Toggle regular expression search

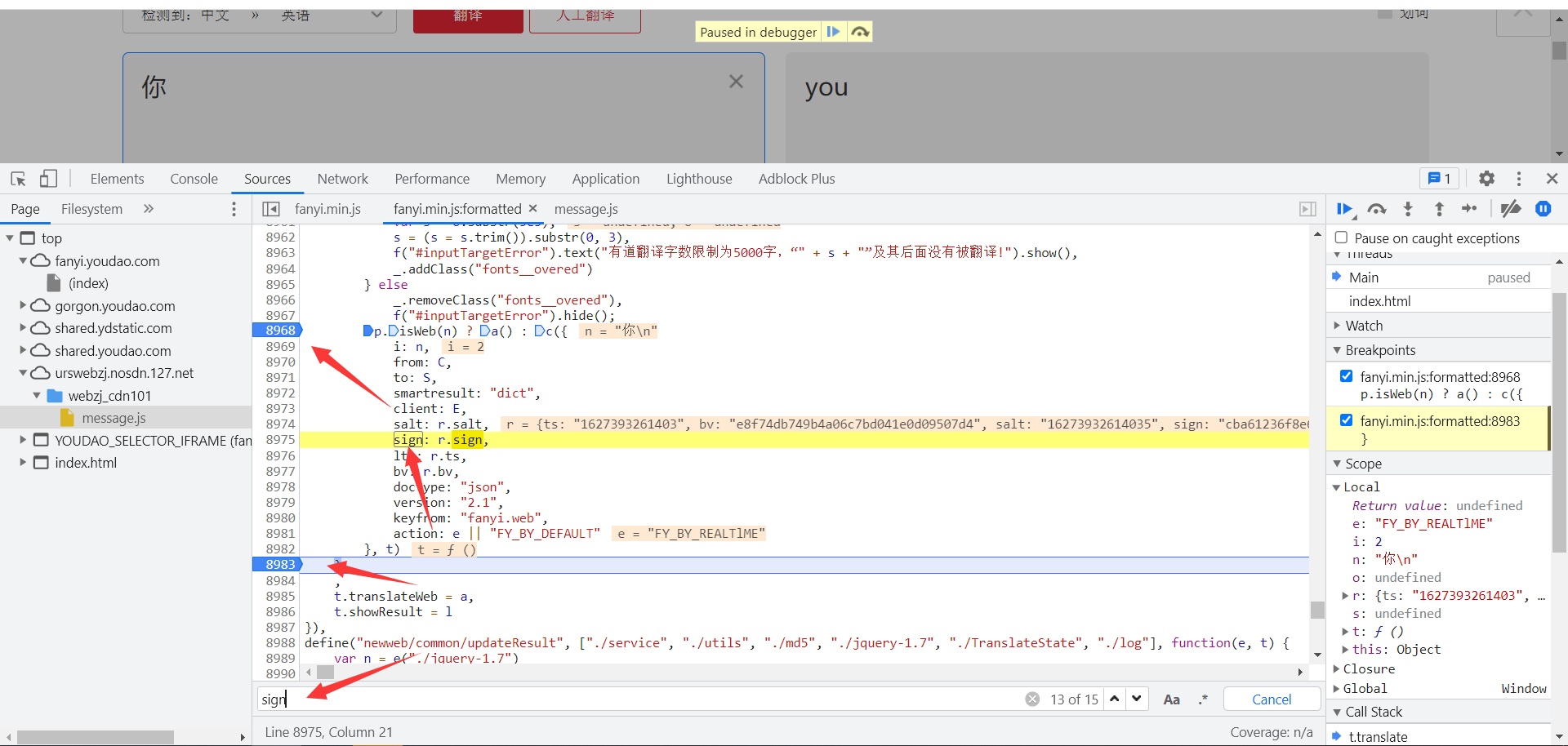coord(1203,699)
